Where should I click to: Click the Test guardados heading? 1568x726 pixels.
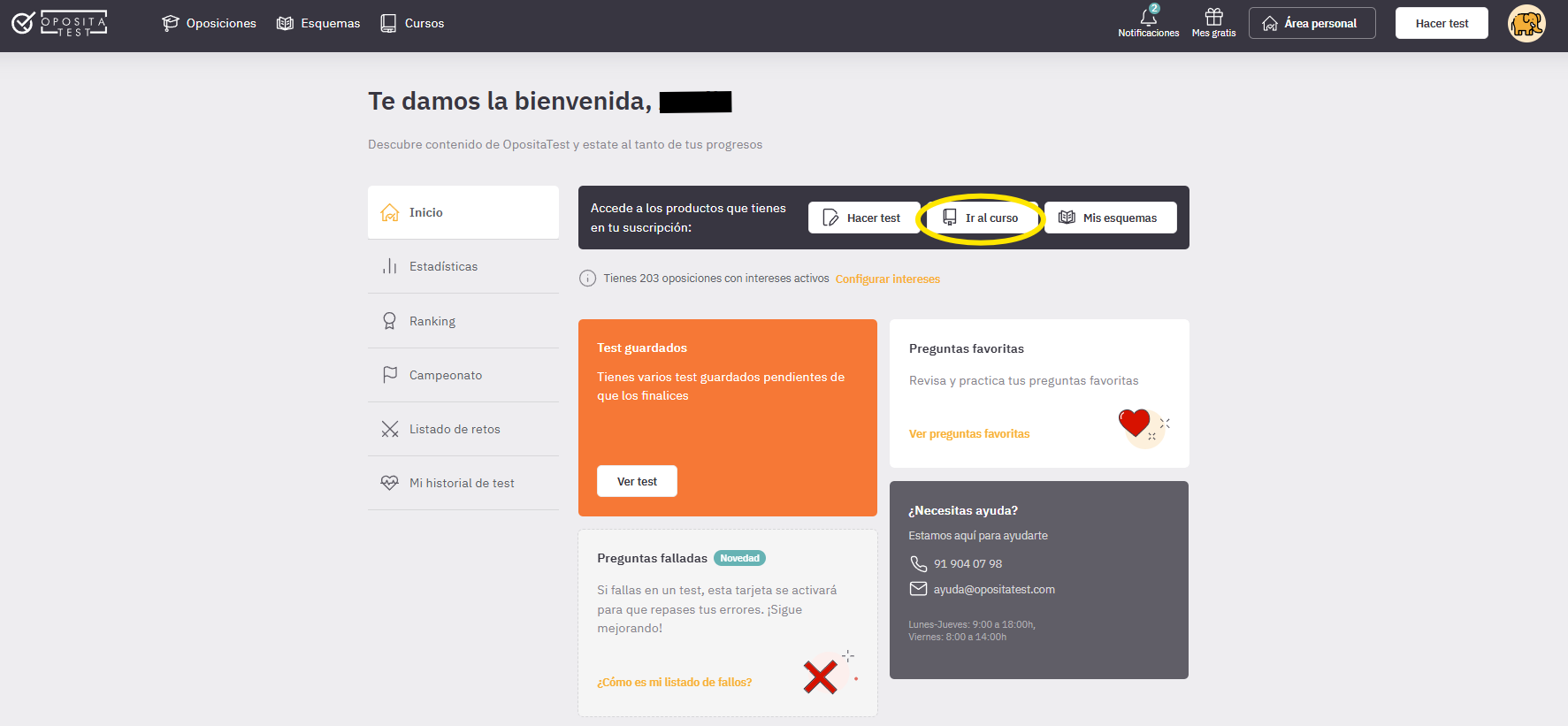(x=642, y=348)
